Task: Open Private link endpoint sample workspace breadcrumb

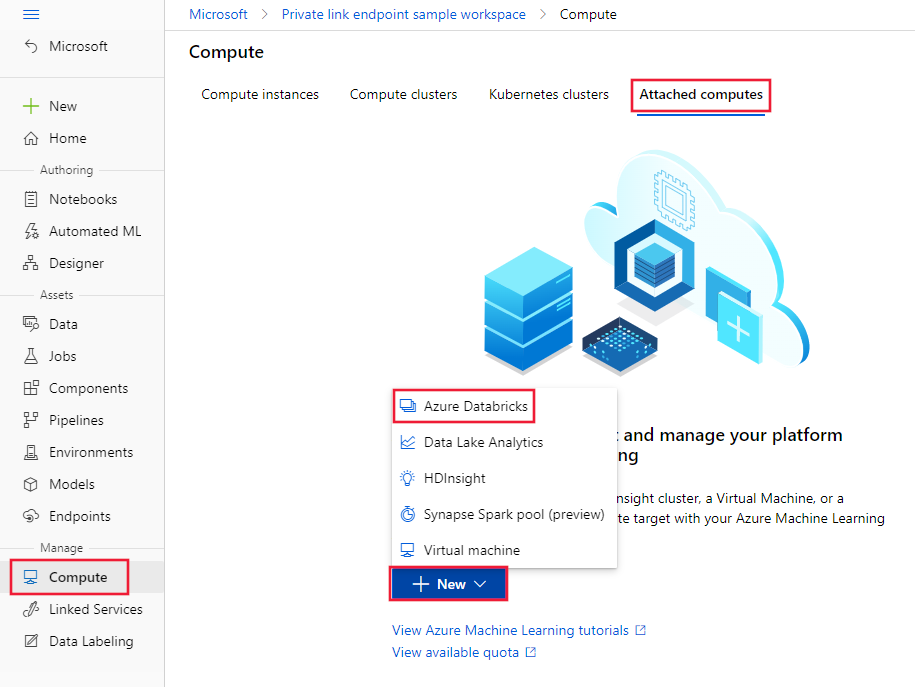Action: 404,15
